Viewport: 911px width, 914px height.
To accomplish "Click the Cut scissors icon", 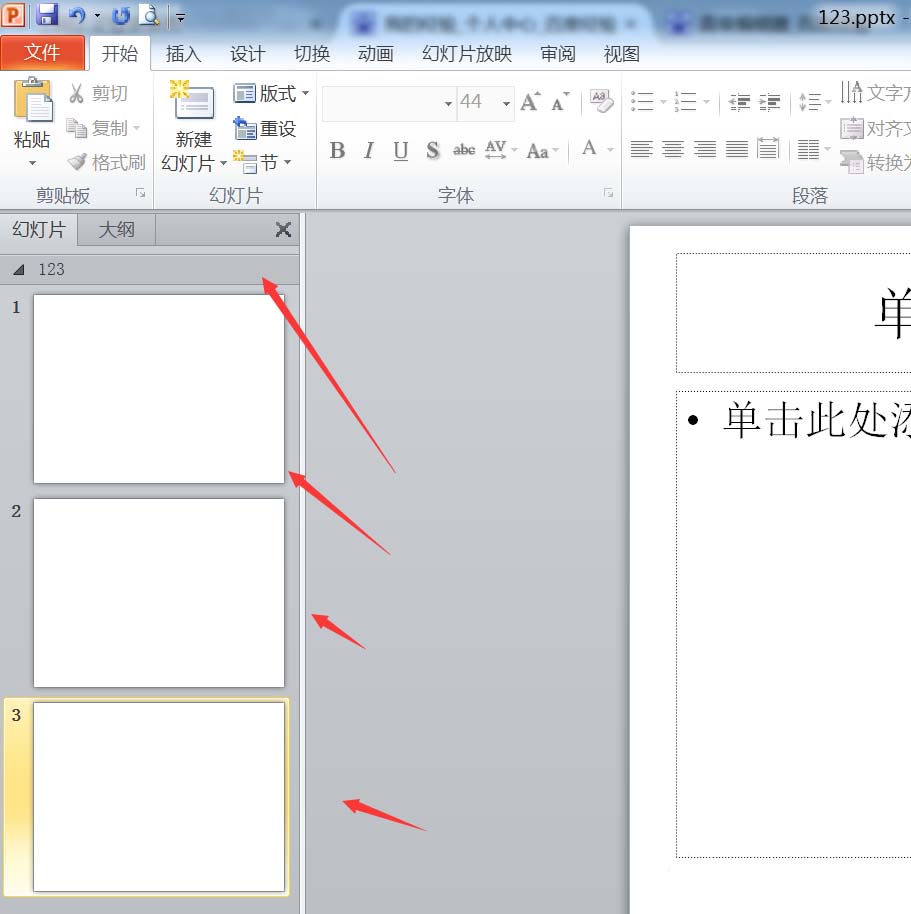I will point(78,93).
